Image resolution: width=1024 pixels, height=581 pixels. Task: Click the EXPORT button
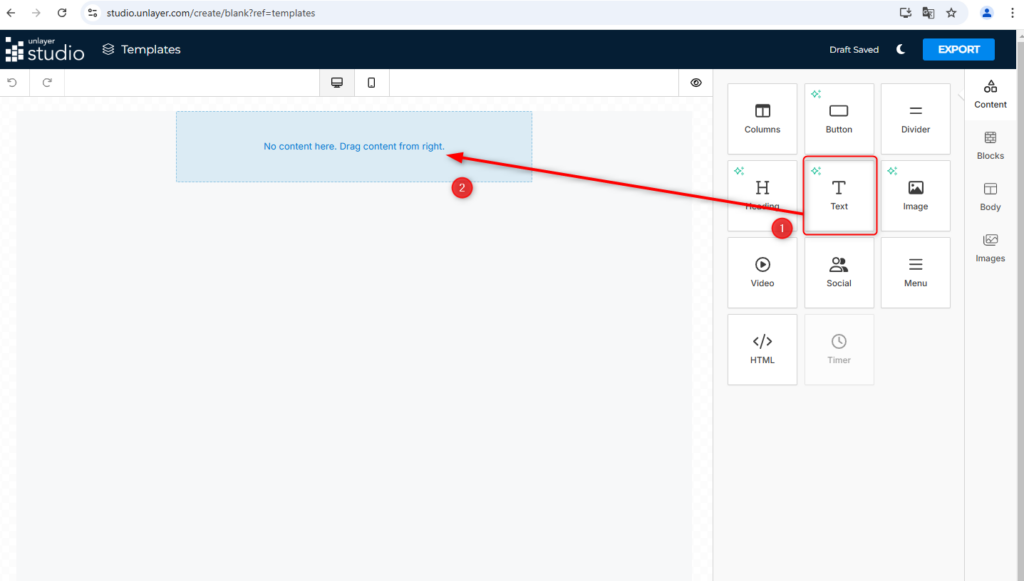[x=958, y=49]
